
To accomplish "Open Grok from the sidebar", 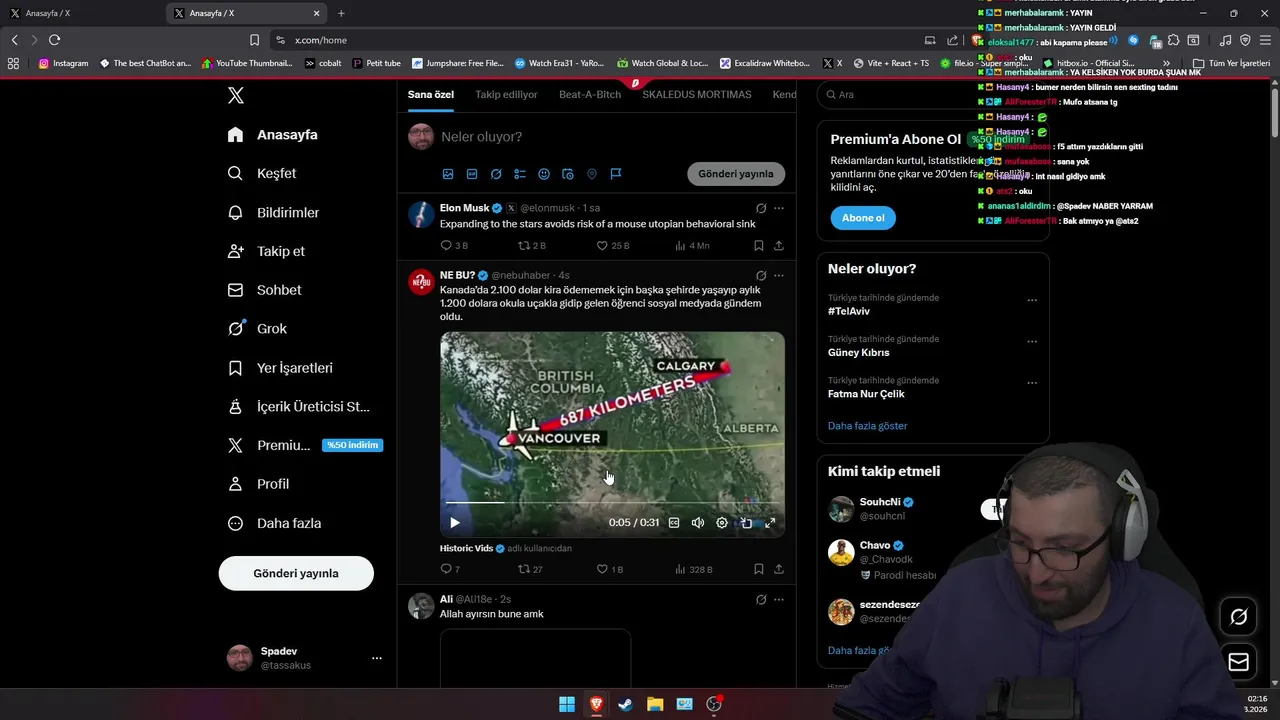I will 257,328.
